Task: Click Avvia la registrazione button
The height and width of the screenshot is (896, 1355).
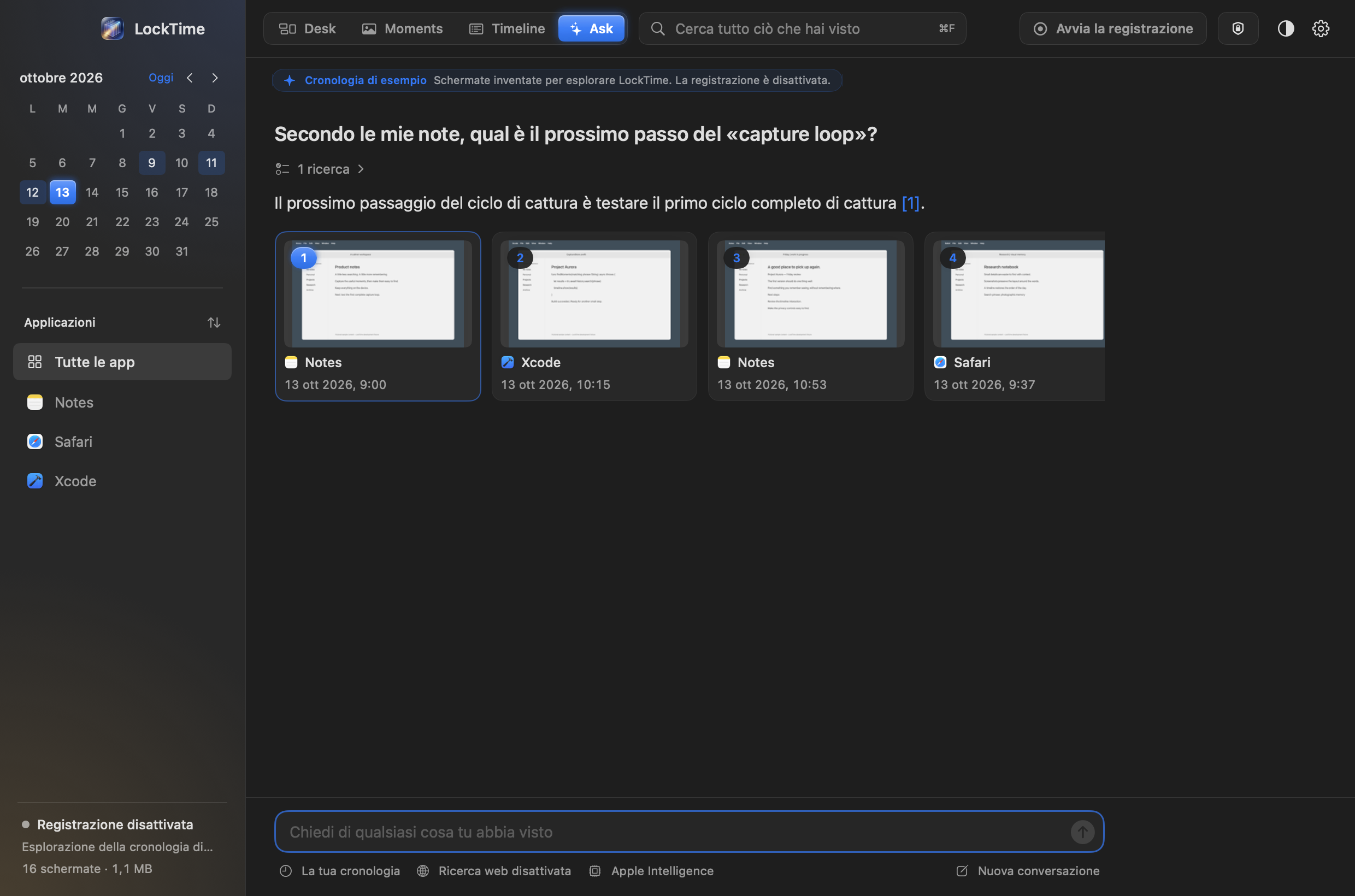Action: tap(1113, 28)
